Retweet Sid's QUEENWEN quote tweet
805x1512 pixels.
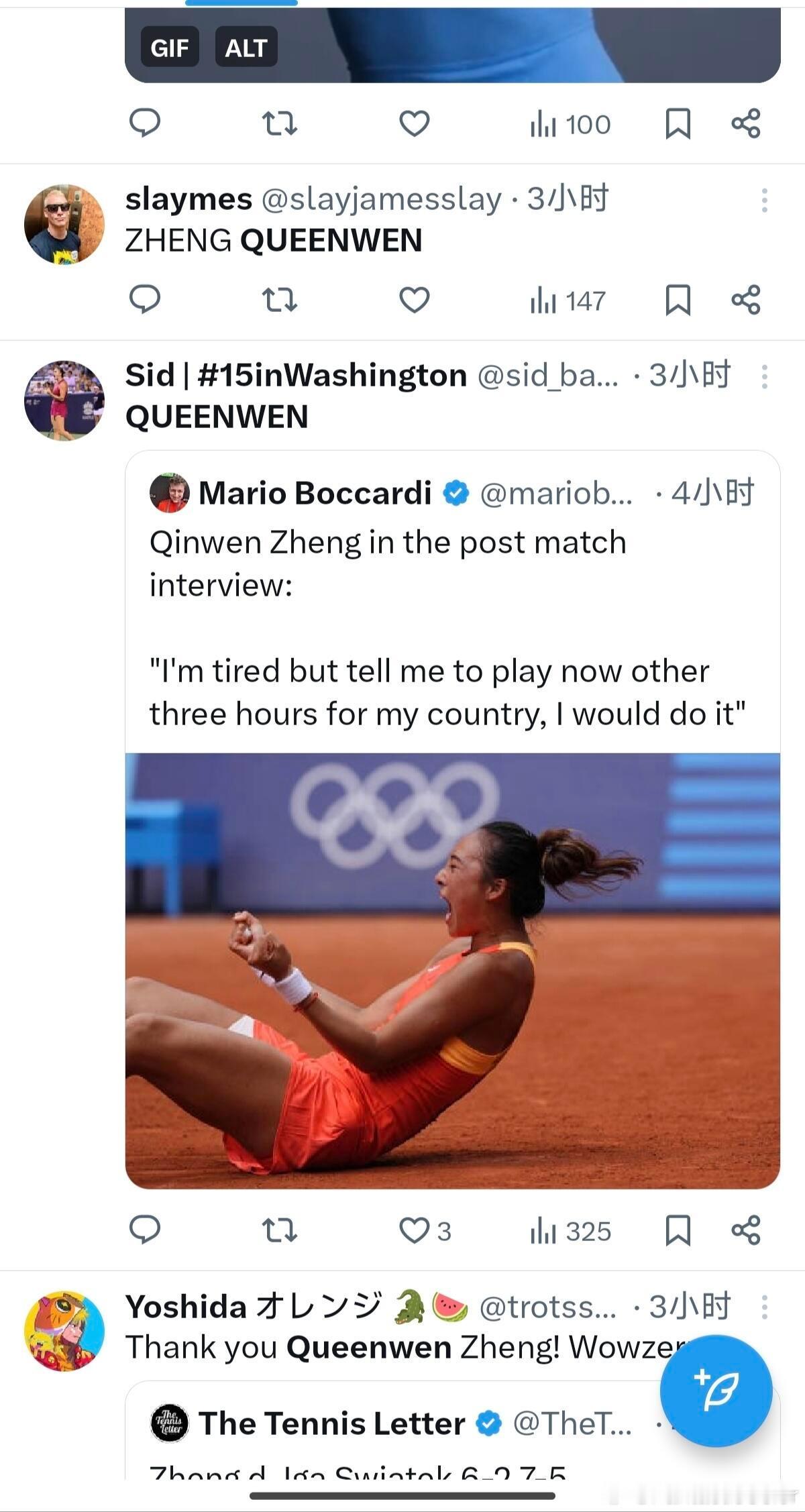278,1231
